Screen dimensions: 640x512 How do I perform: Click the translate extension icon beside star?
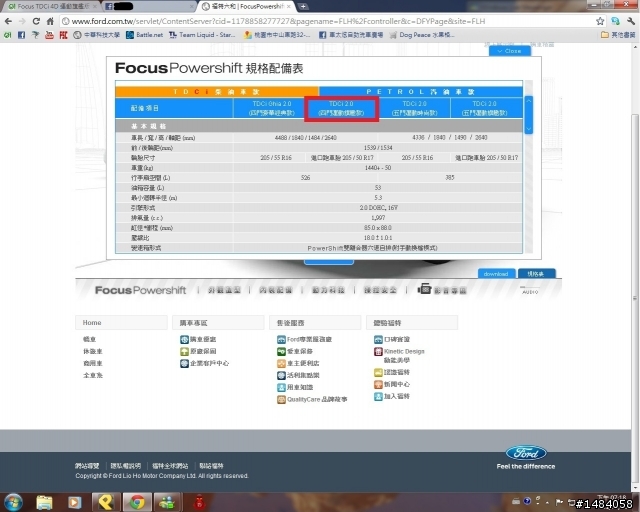[x=615, y=21]
